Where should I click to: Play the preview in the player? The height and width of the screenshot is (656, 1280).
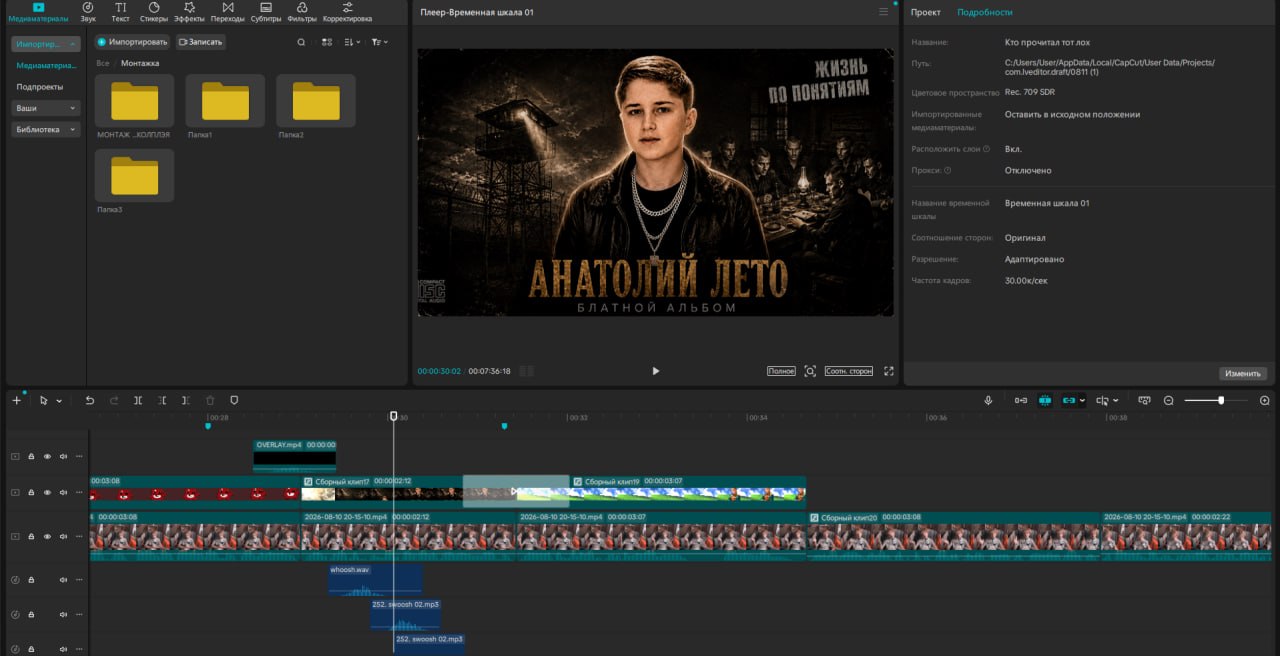[x=656, y=371]
